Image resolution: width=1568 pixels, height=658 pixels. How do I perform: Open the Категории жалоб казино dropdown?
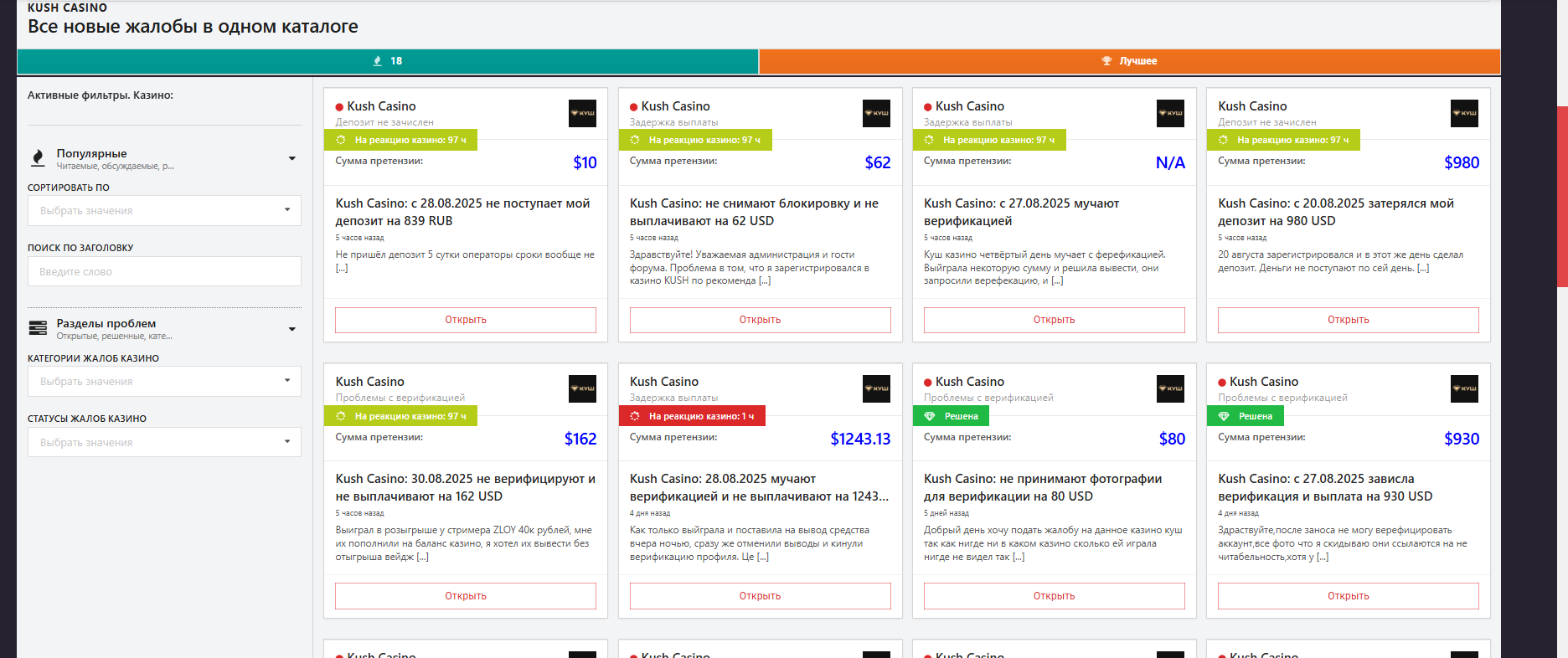[164, 381]
